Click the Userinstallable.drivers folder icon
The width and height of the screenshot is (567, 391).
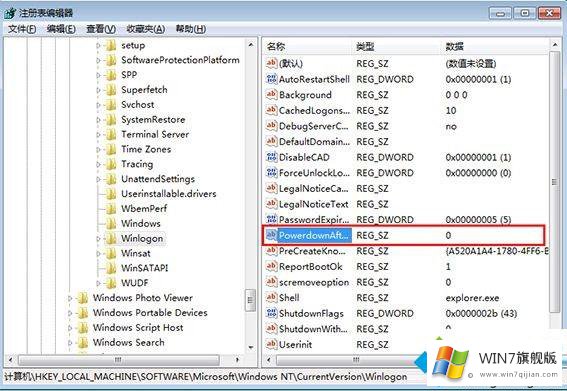tap(111, 194)
